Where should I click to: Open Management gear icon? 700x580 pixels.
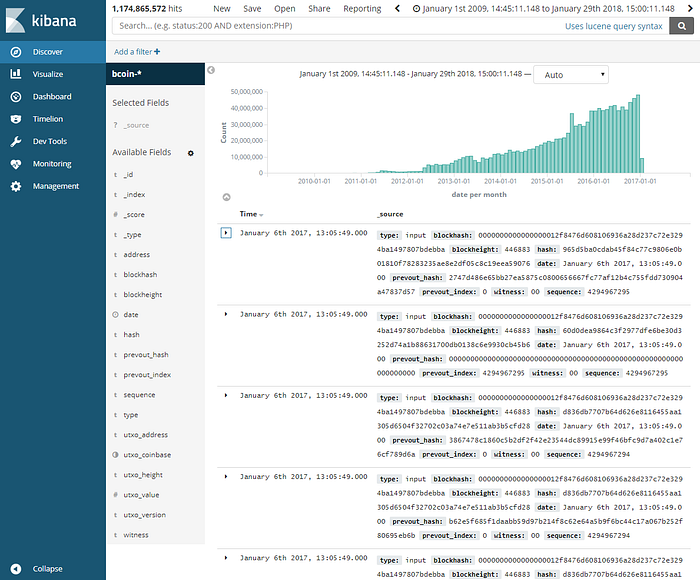click(x=16, y=186)
